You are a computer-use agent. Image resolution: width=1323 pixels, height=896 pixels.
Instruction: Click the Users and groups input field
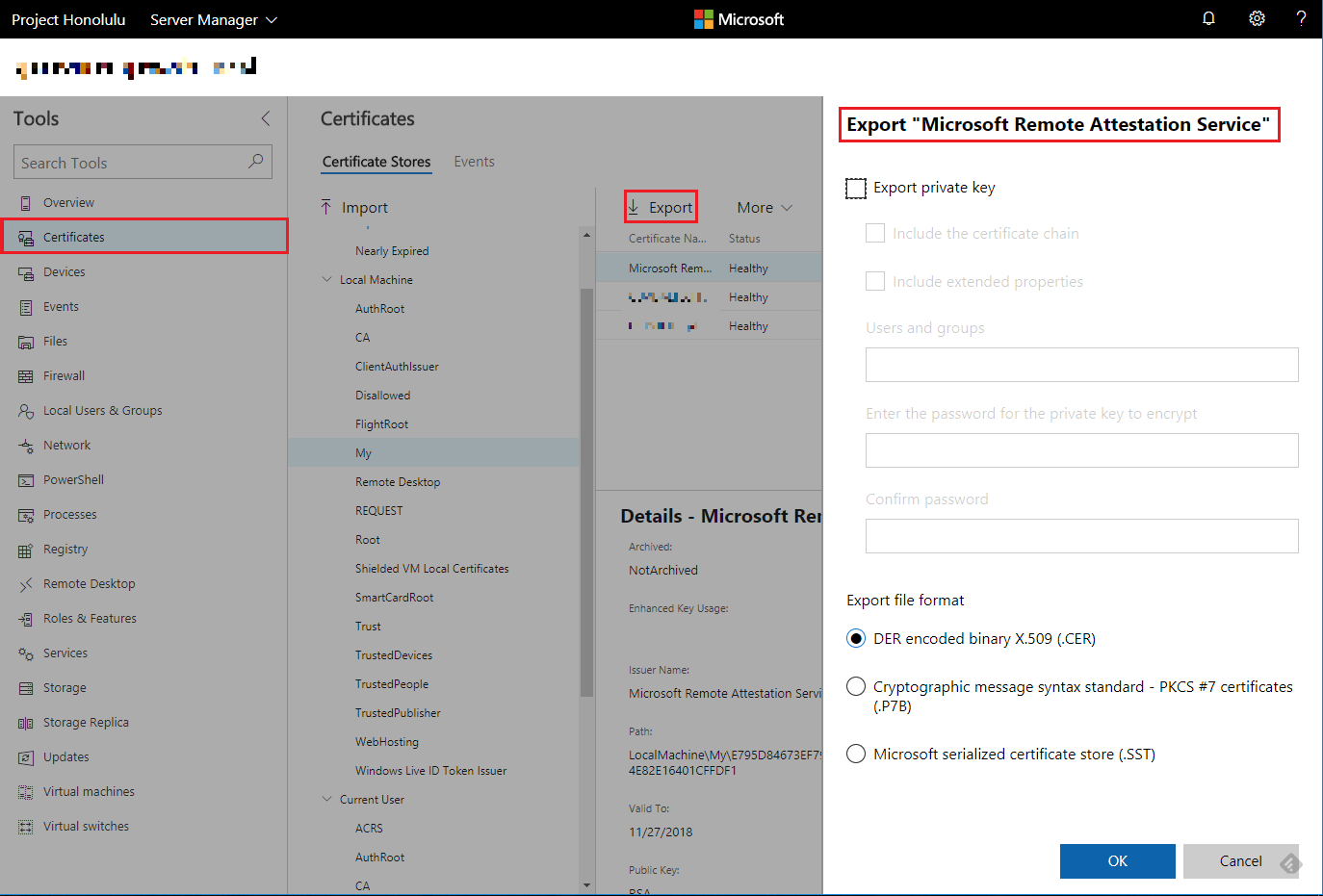coord(1082,365)
